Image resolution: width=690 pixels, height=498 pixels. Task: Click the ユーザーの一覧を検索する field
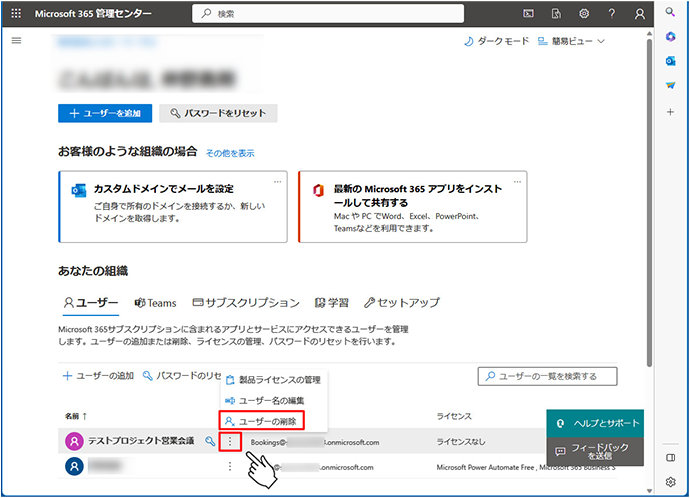click(547, 376)
